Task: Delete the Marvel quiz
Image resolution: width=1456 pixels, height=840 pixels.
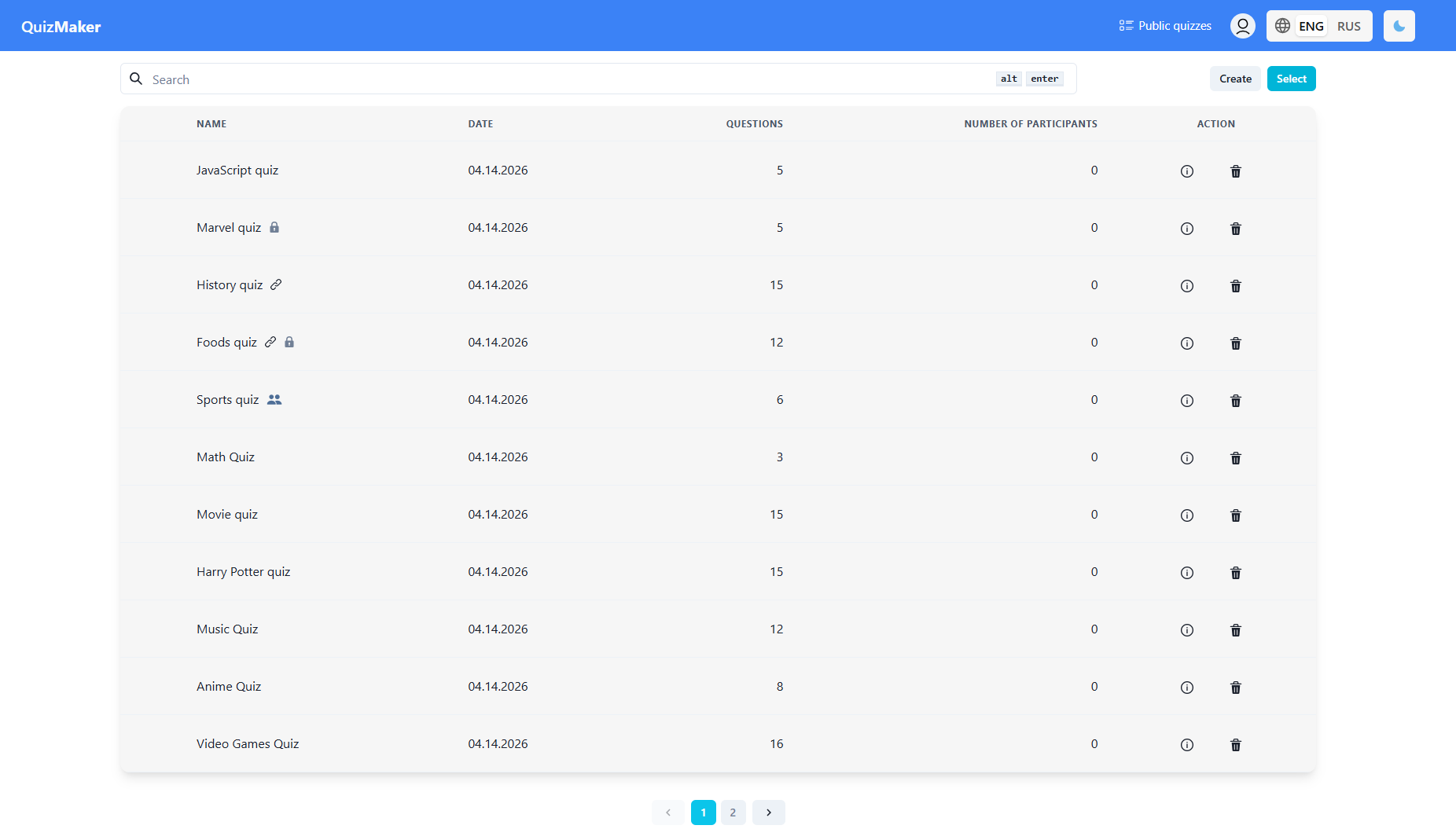Action: click(1235, 229)
